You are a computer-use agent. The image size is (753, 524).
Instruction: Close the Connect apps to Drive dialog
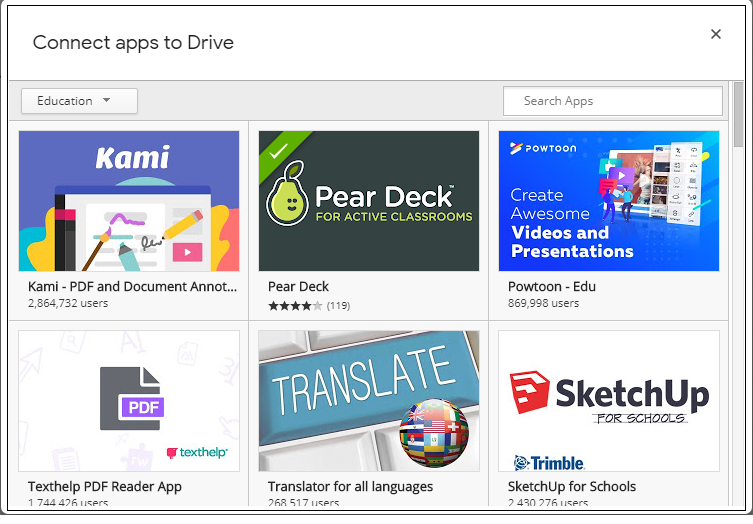coord(716,34)
